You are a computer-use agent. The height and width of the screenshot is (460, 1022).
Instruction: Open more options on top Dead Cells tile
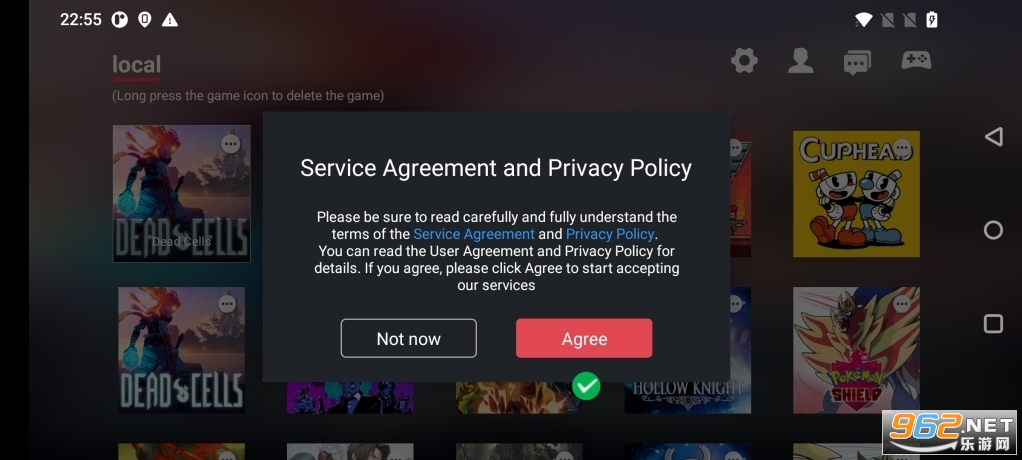pos(230,143)
